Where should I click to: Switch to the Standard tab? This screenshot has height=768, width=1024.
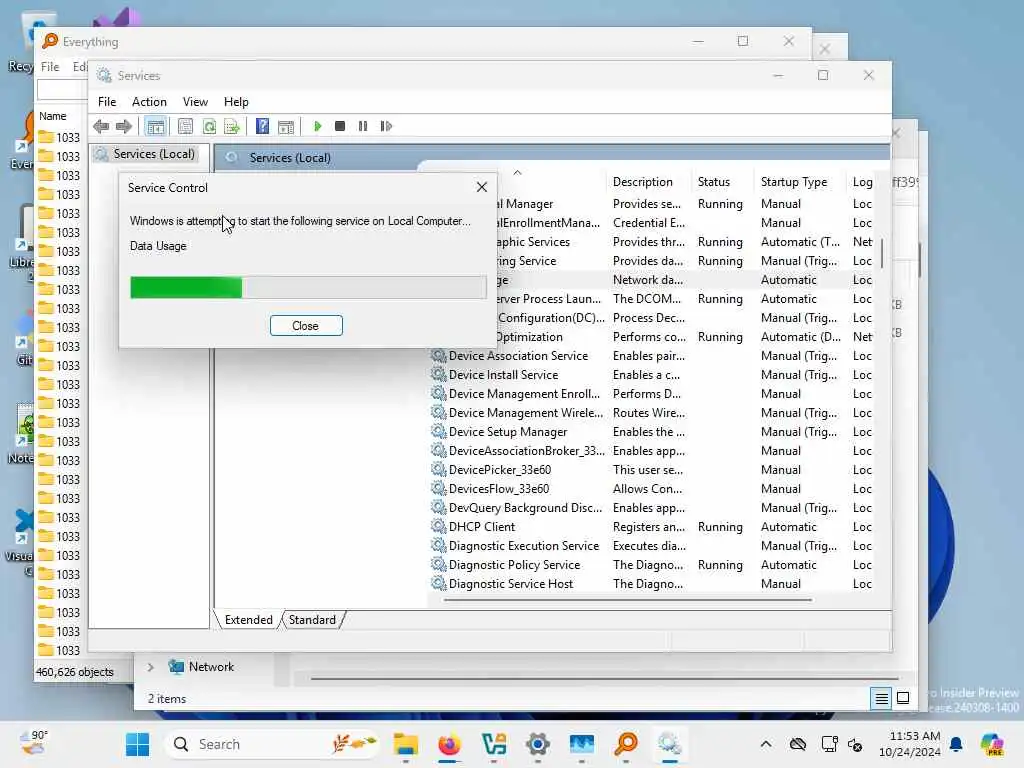(x=312, y=620)
